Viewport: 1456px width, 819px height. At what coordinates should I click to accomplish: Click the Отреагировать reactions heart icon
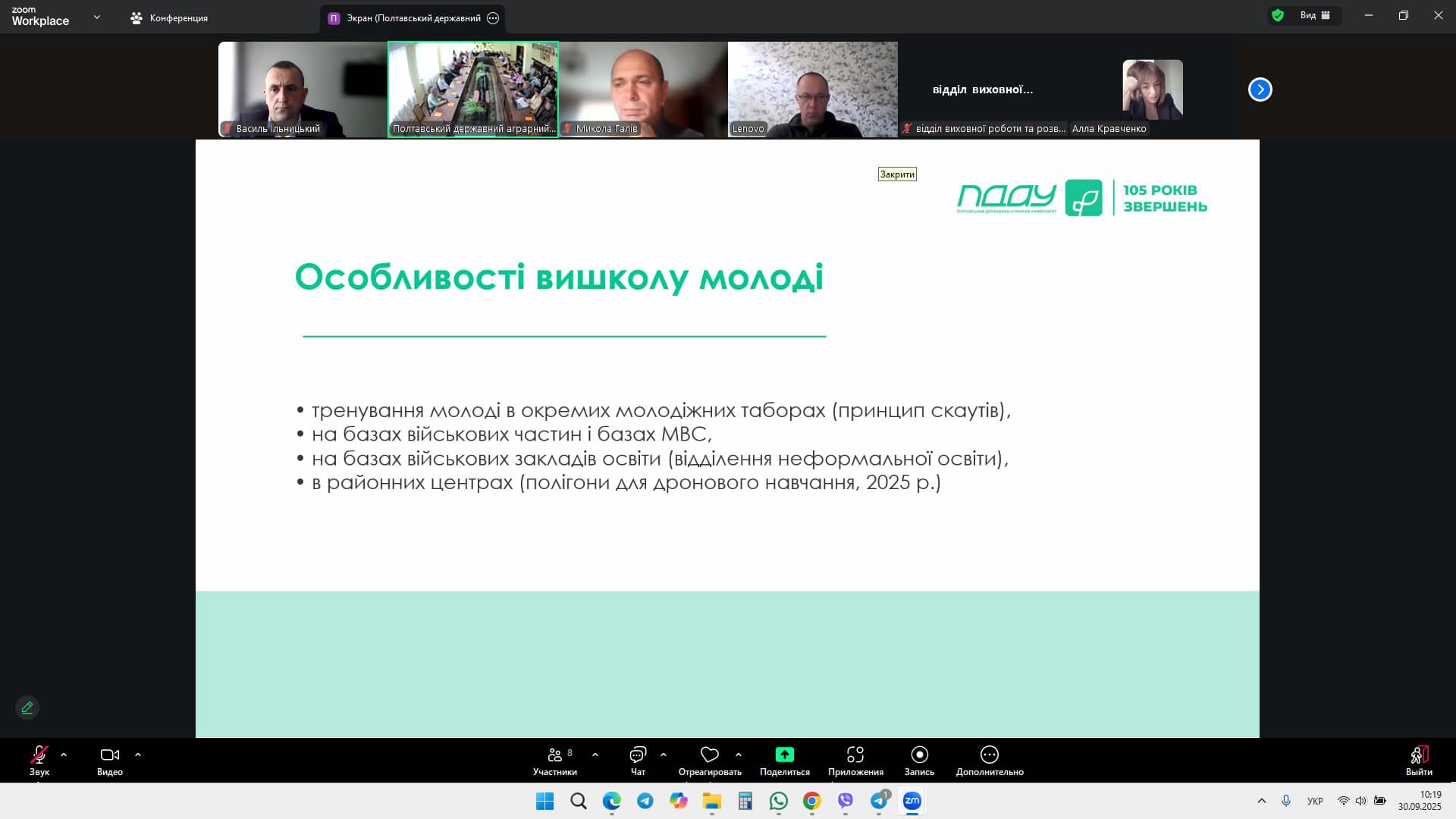(709, 755)
